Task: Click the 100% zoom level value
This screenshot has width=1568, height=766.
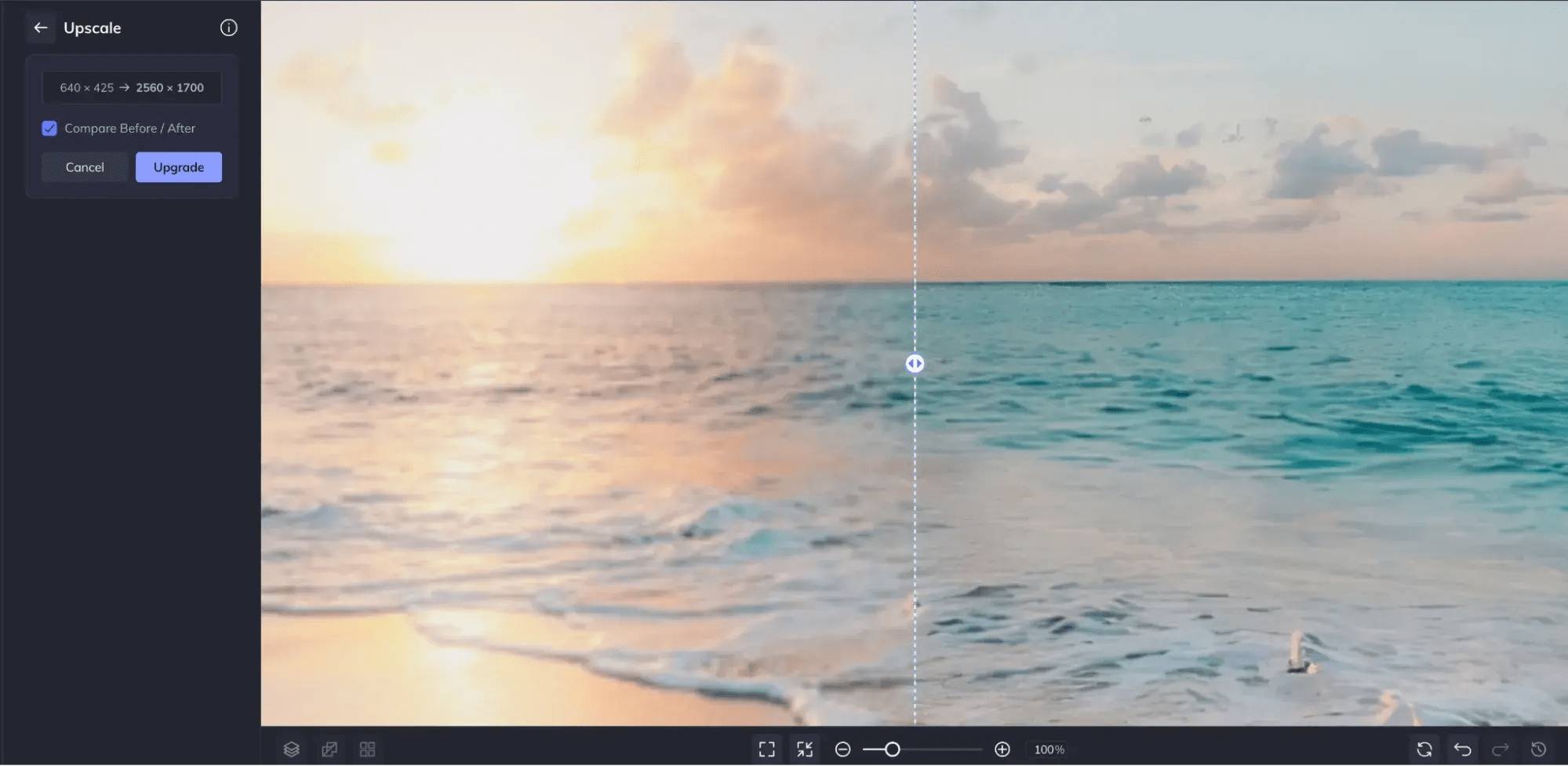Action: click(1049, 750)
